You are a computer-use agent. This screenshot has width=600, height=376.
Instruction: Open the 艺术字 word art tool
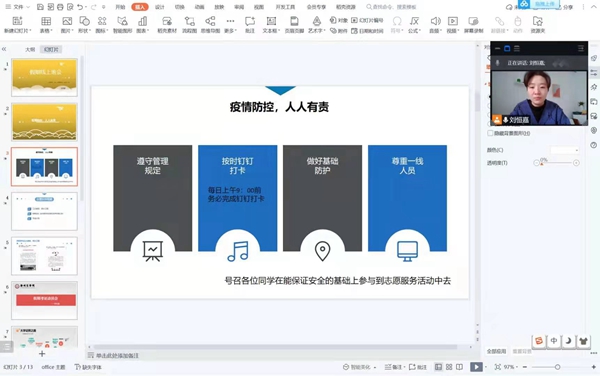point(316,21)
